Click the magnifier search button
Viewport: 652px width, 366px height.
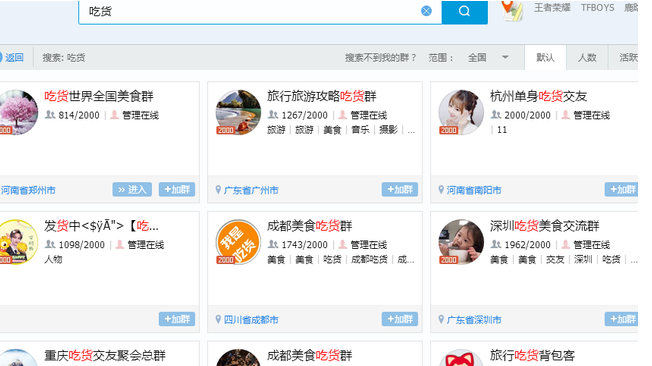(464, 12)
